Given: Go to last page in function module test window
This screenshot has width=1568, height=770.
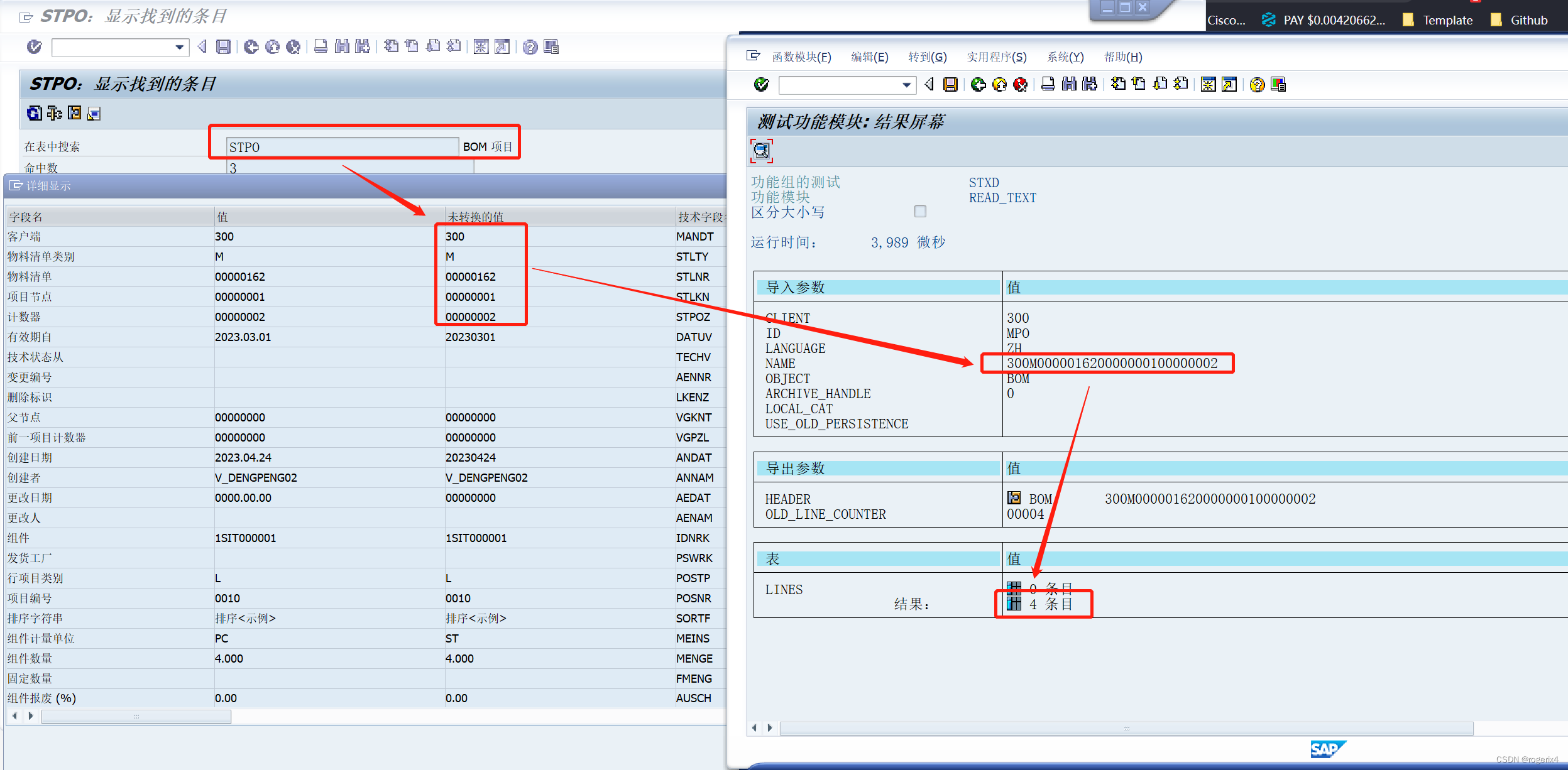Looking at the screenshot, I should [x=1181, y=84].
